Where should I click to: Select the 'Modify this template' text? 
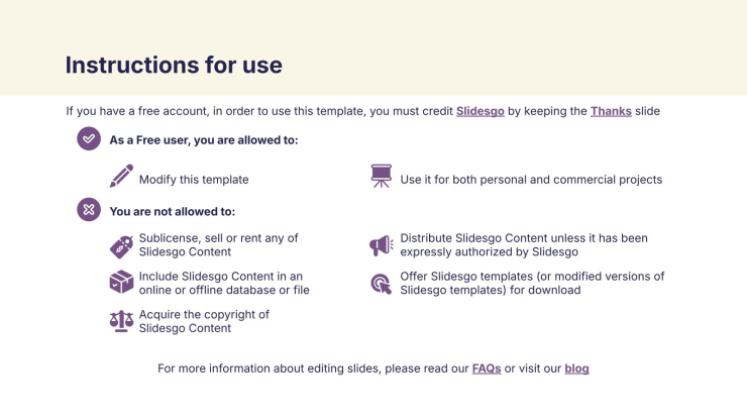tap(194, 180)
